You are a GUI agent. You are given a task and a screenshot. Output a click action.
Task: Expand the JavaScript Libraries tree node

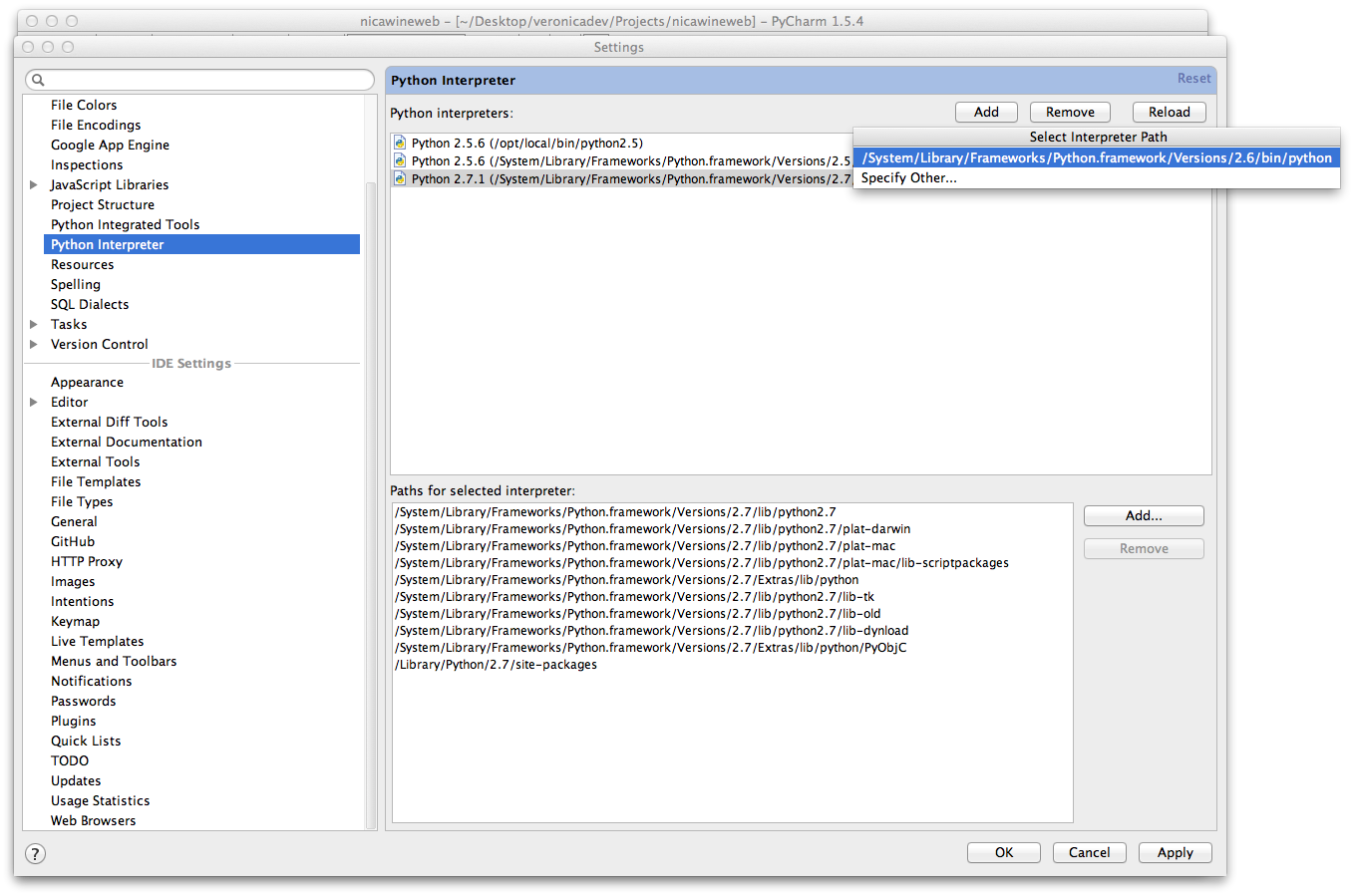(34, 184)
